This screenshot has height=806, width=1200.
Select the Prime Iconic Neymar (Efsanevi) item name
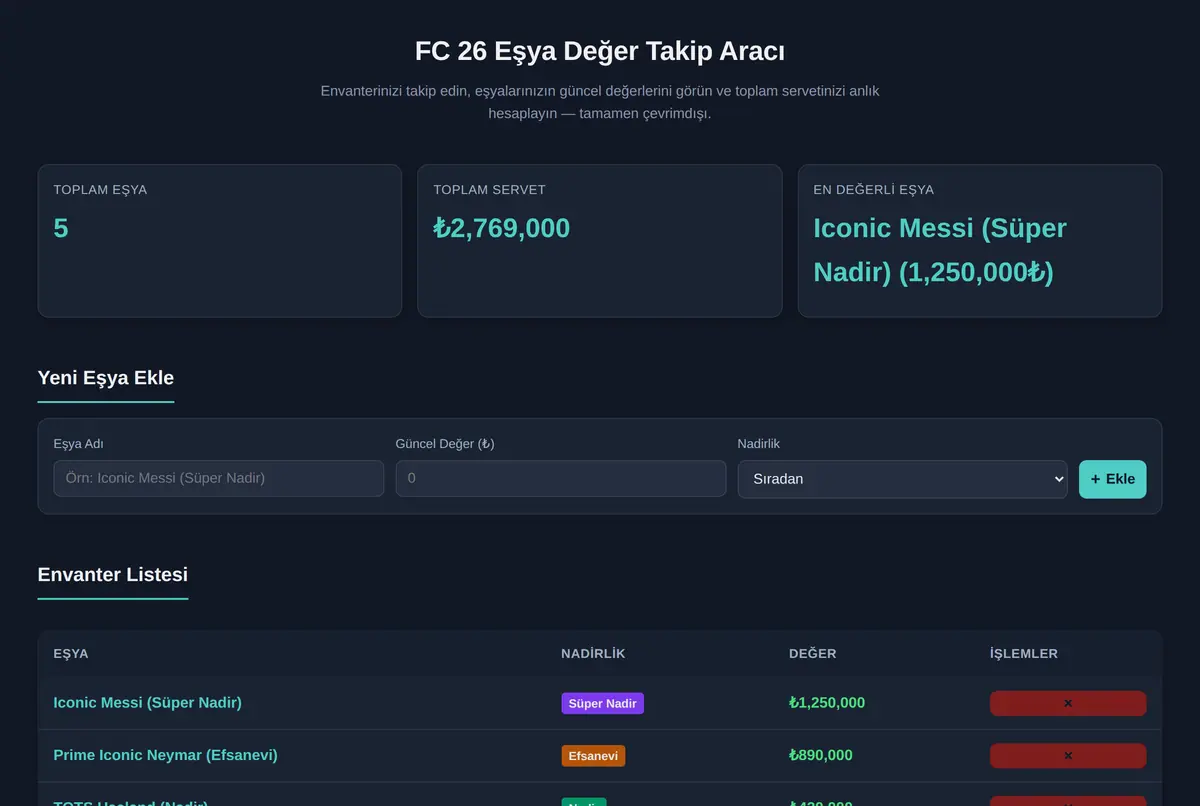165,755
